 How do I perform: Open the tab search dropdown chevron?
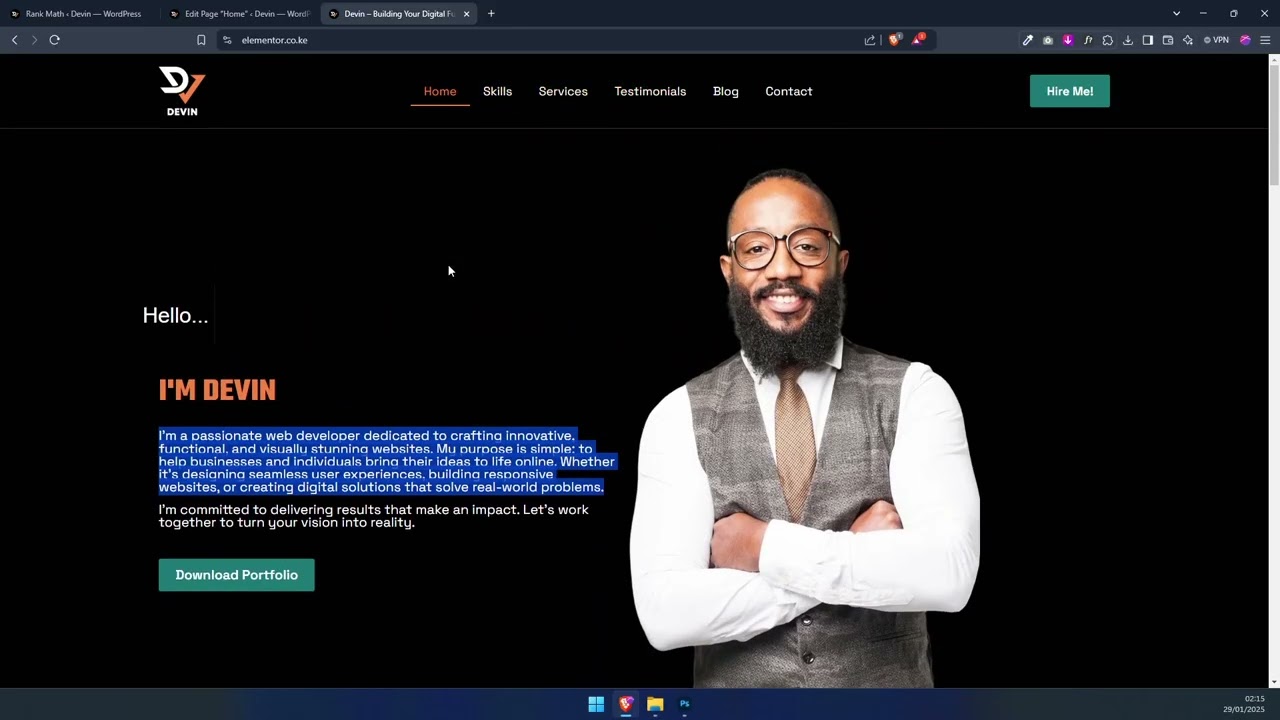click(x=1176, y=14)
